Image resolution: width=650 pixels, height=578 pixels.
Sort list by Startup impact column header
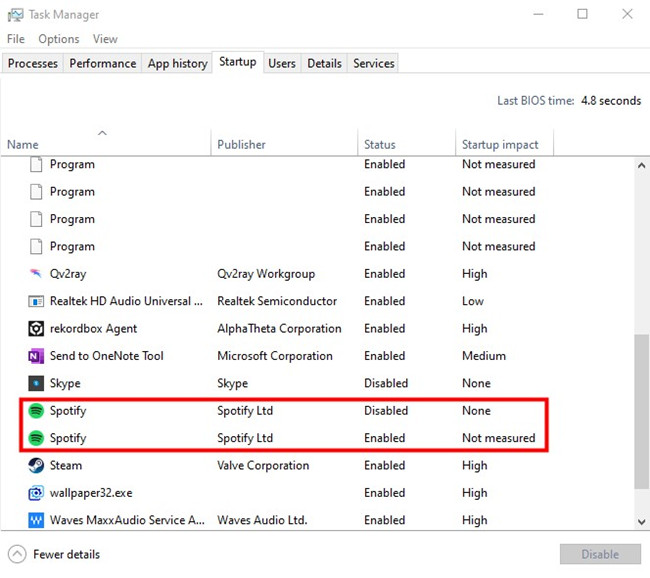[x=504, y=144]
